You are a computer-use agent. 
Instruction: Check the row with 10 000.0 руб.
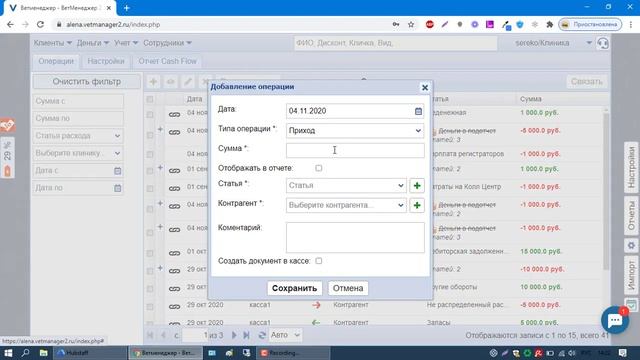tap(150, 289)
